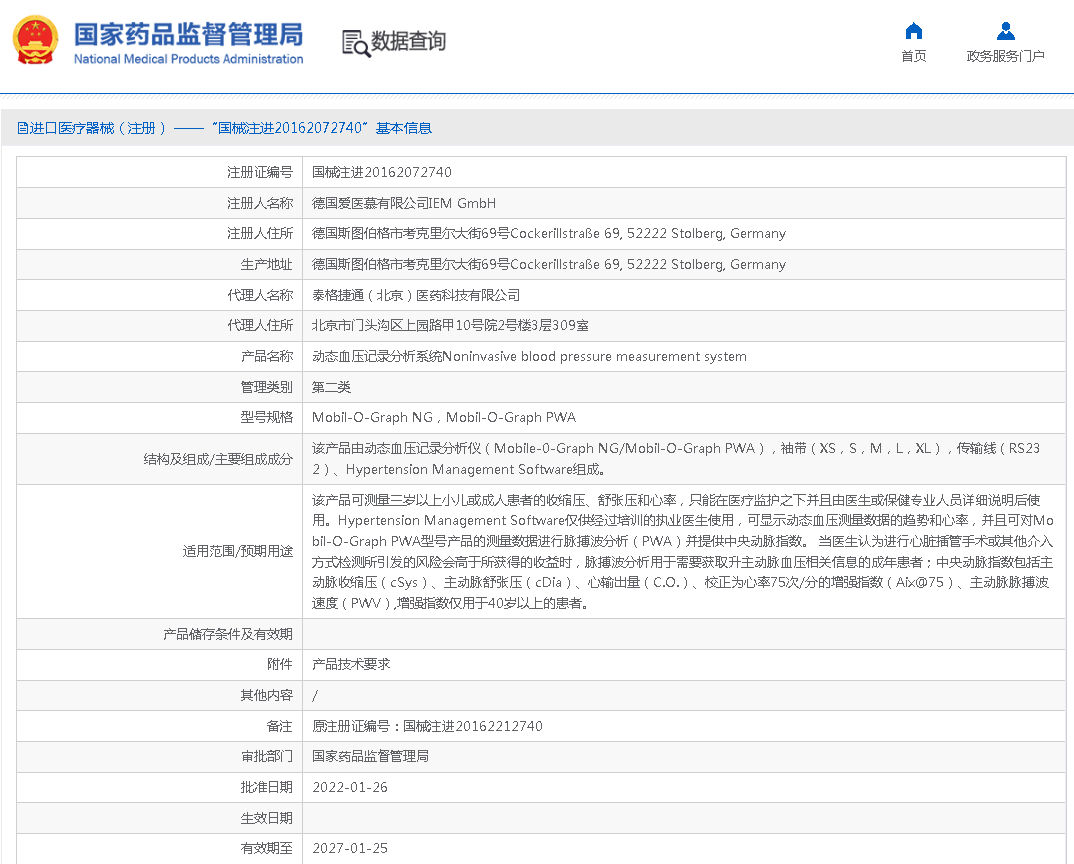
Task: Click agent name 泰格捷通（北京）医药科技有限公司
Action: click(416, 295)
